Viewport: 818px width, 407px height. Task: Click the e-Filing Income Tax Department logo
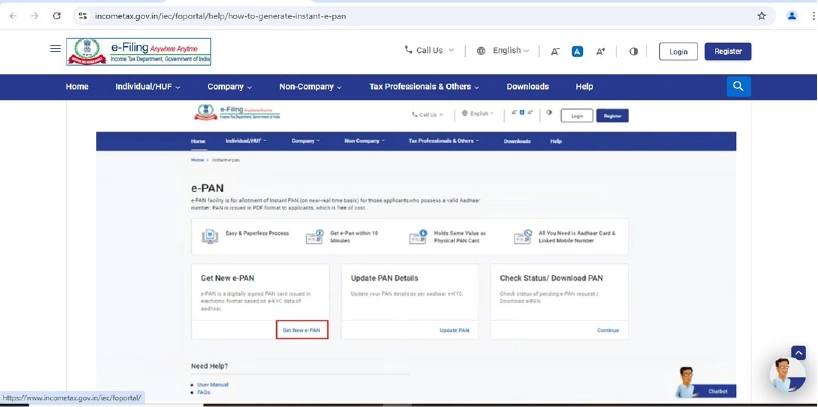(139, 52)
